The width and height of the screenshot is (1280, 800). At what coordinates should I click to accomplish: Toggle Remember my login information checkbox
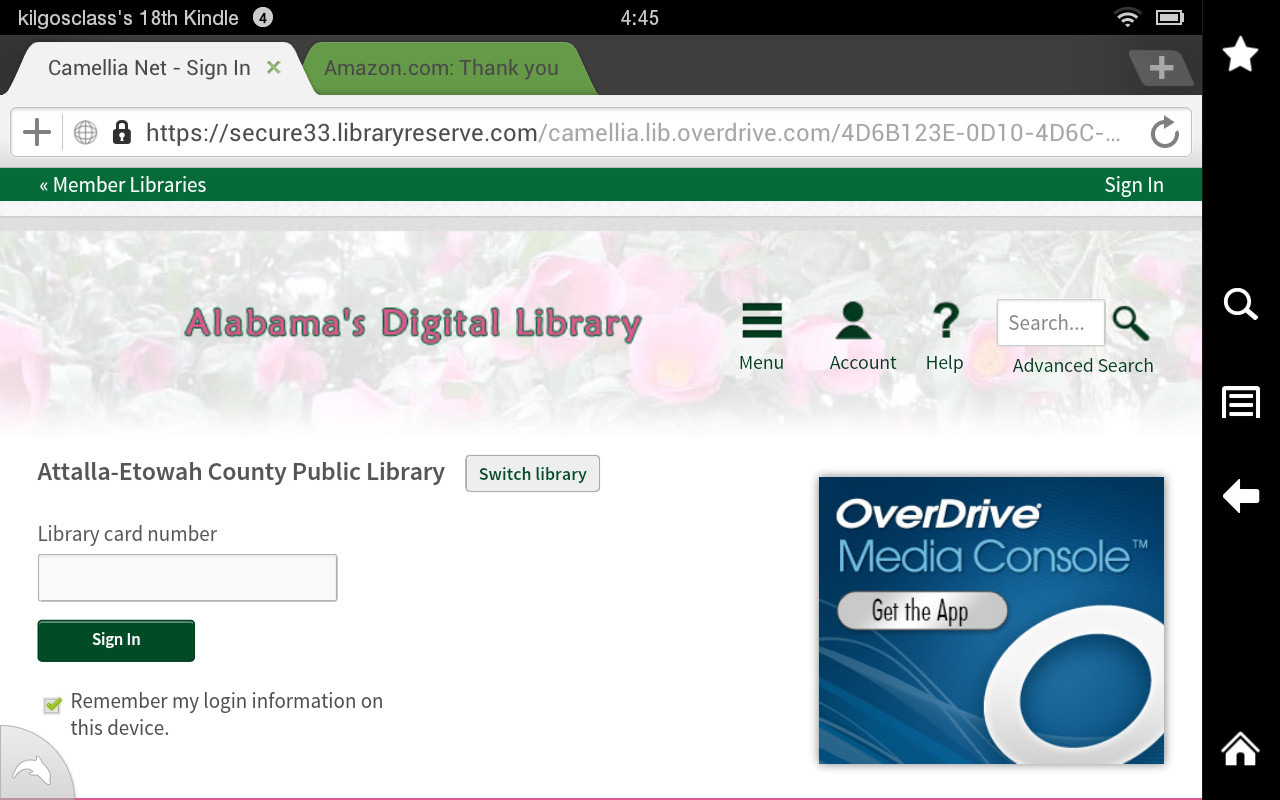(51, 705)
